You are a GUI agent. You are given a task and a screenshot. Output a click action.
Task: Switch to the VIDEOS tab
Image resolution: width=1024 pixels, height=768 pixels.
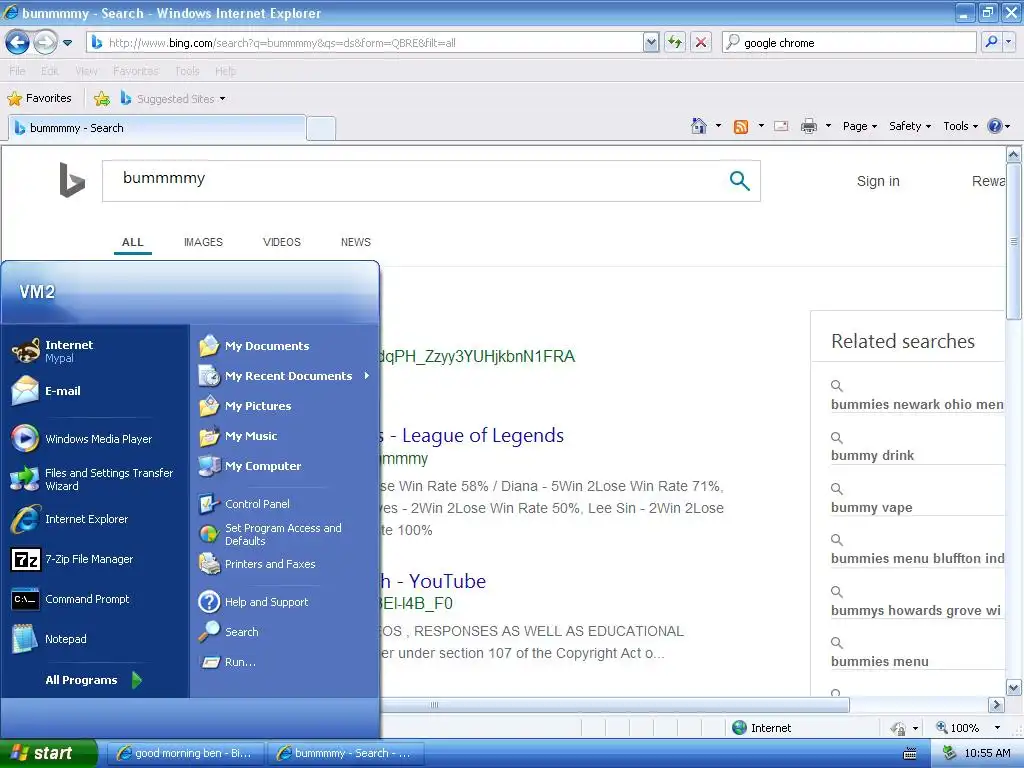click(281, 242)
